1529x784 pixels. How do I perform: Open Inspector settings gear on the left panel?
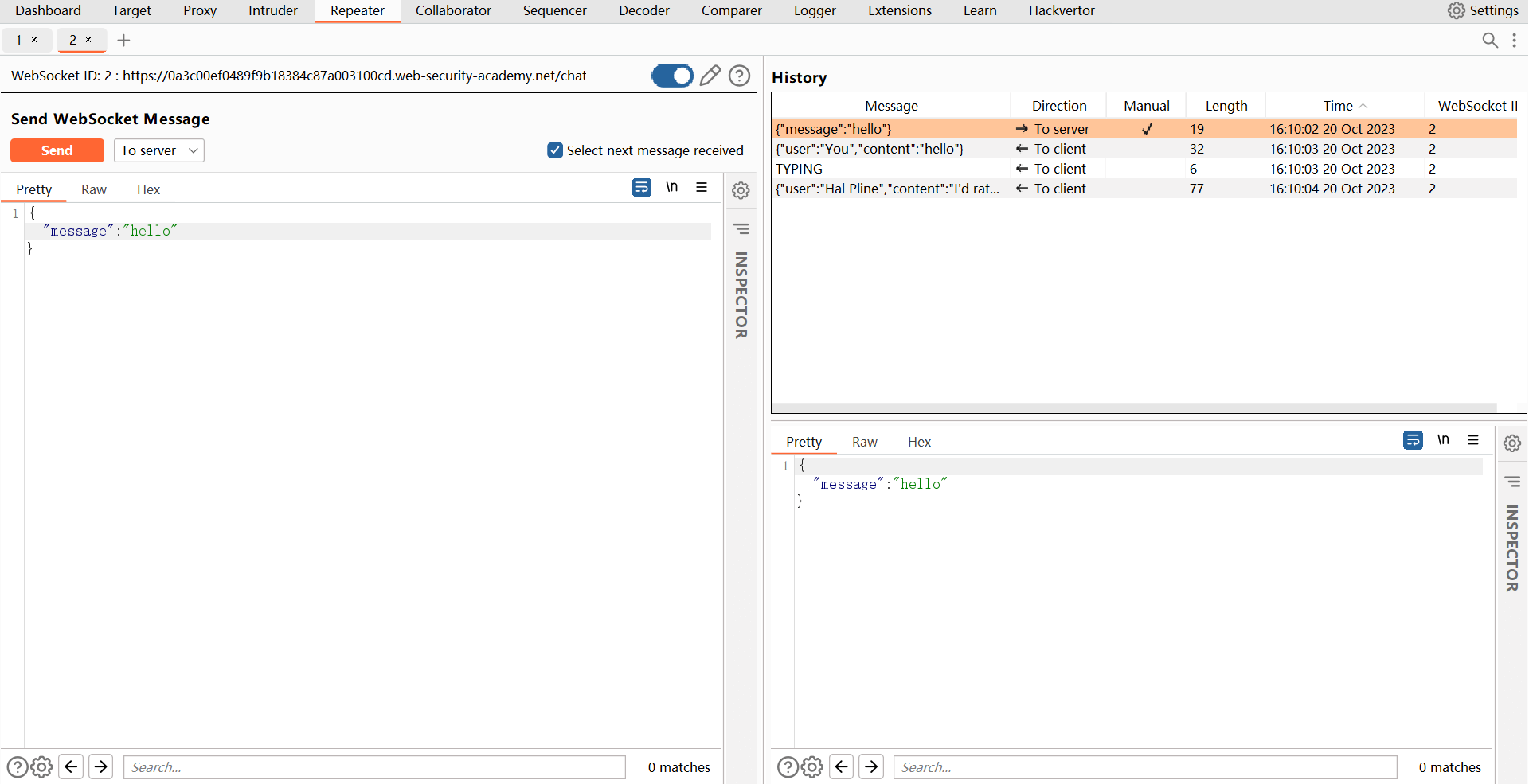741,191
